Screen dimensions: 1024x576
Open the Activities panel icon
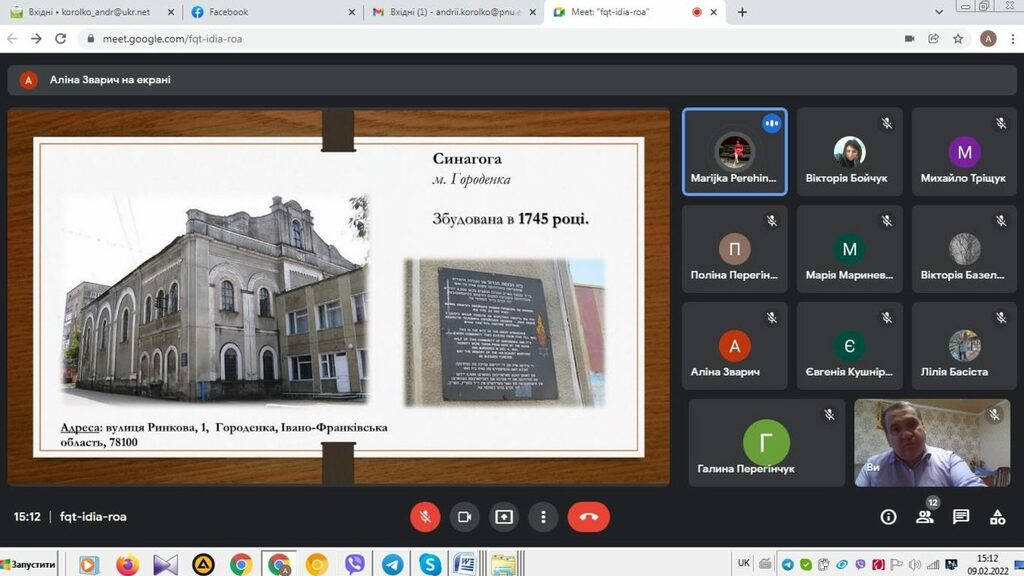[x=997, y=517]
